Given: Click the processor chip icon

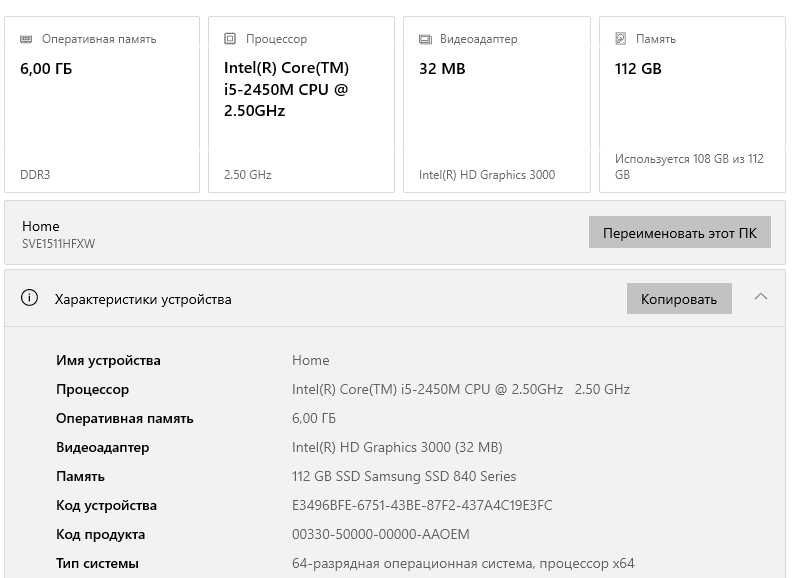Looking at the screenshot, I should (x=230, y=39).
